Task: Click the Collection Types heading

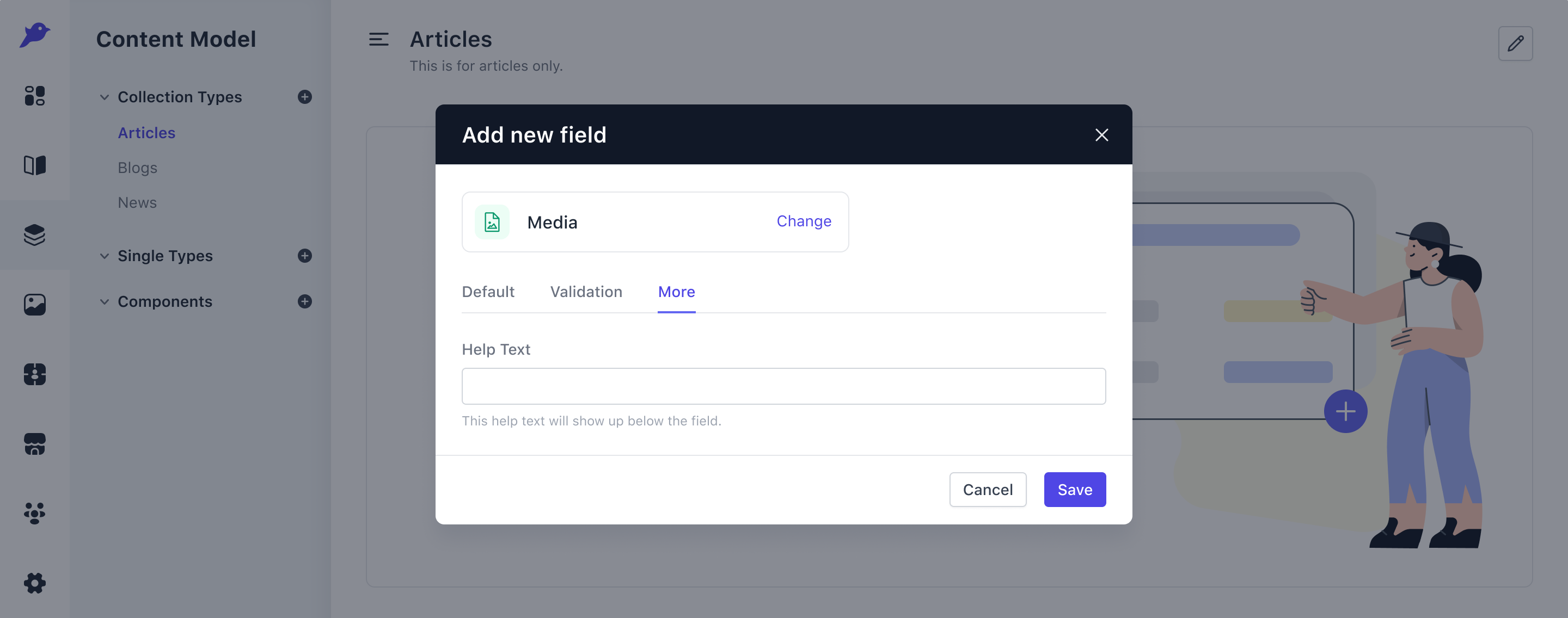Action: (x=180, y=97)
